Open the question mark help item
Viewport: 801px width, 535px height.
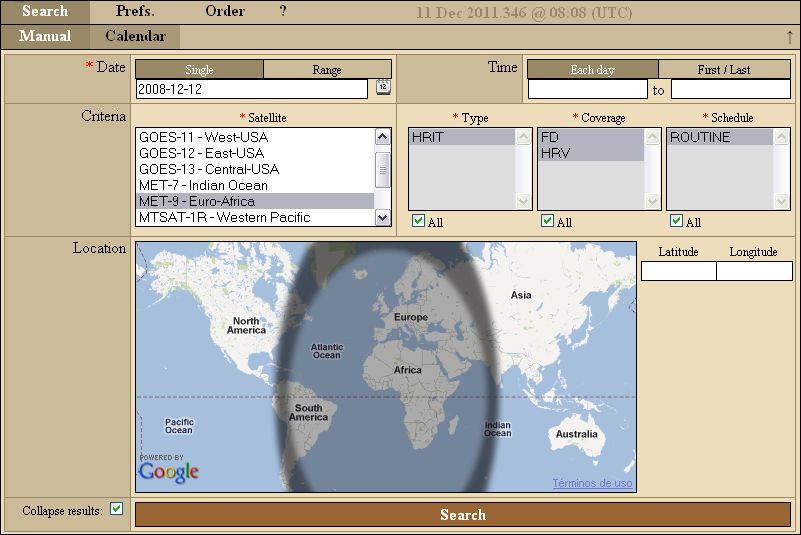pos(283,11)
